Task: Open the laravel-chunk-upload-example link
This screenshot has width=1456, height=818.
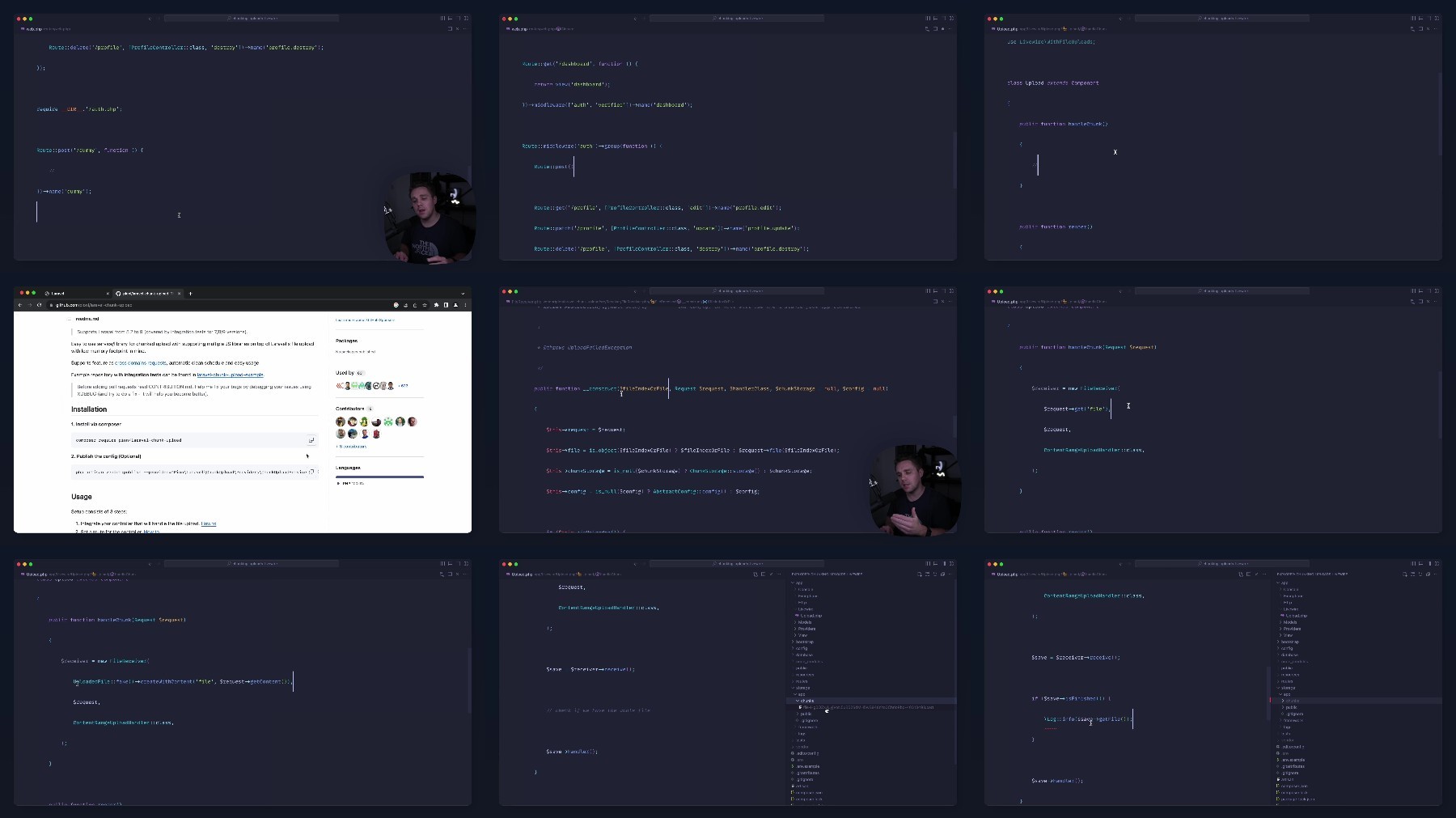Action: (x=230, y=375)
